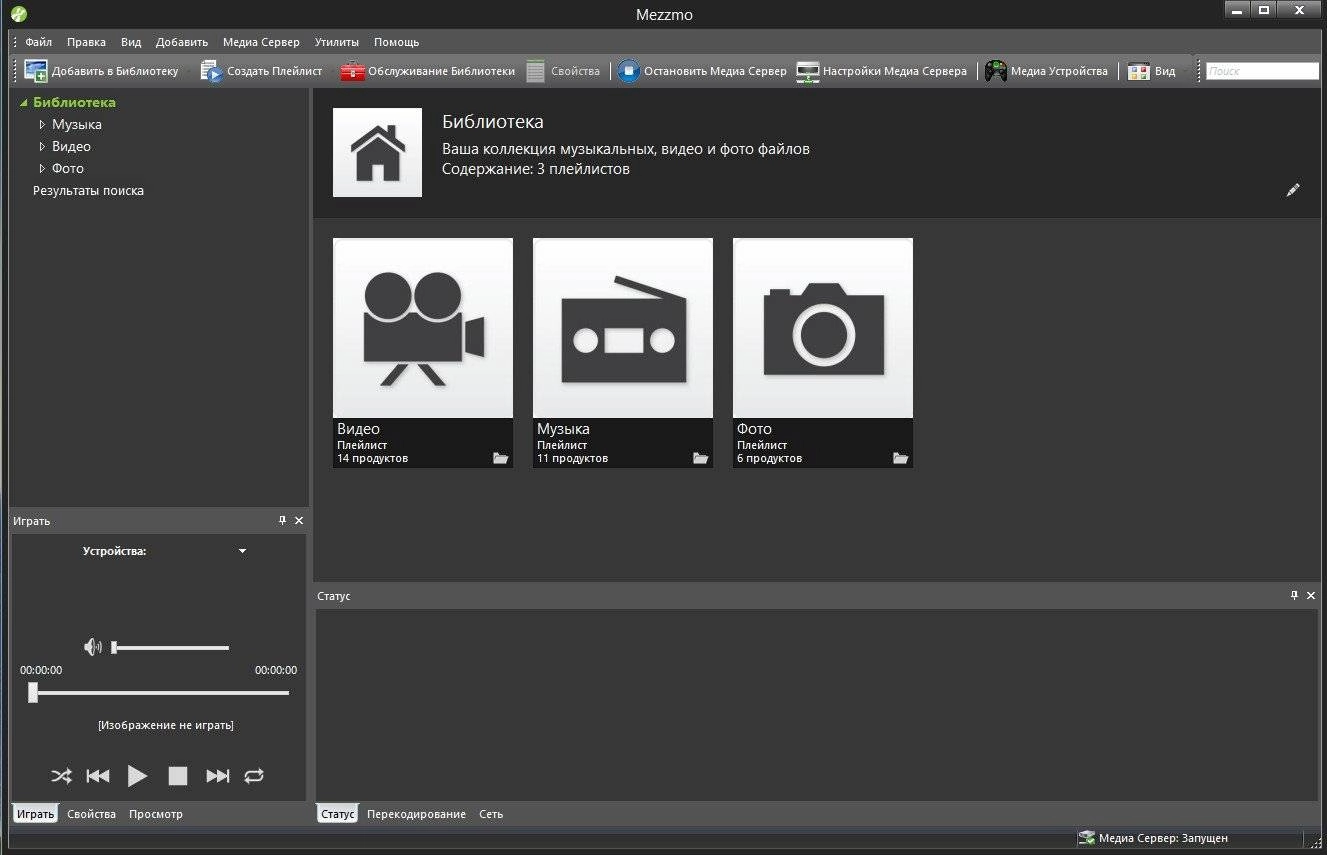Open the Правка menu

point(86,42)
